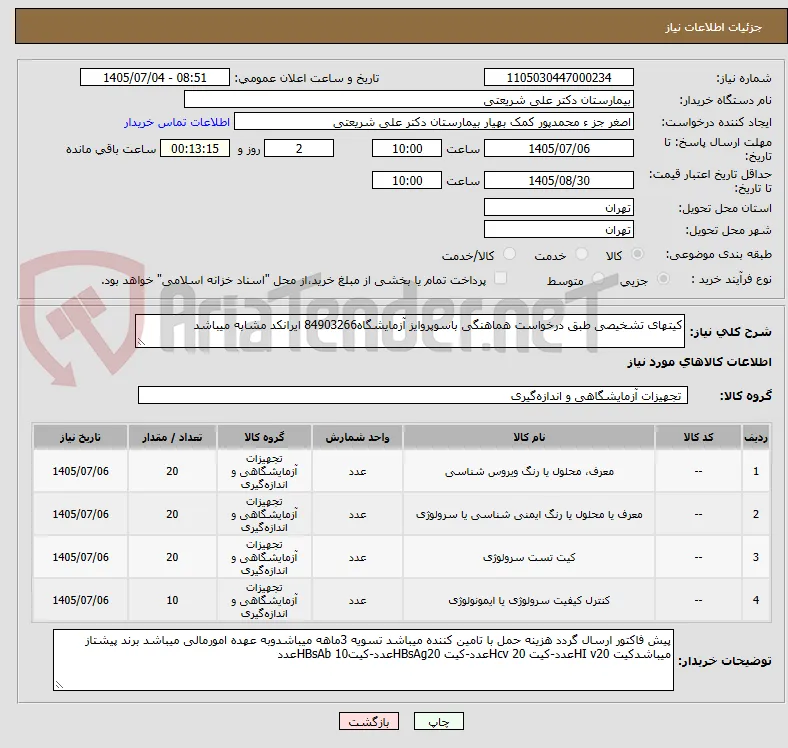Click resize grip of شرح کلی نیاز box
Image resolution: width=788 pixels, height=748 pixels.
(x=141, y=342)
